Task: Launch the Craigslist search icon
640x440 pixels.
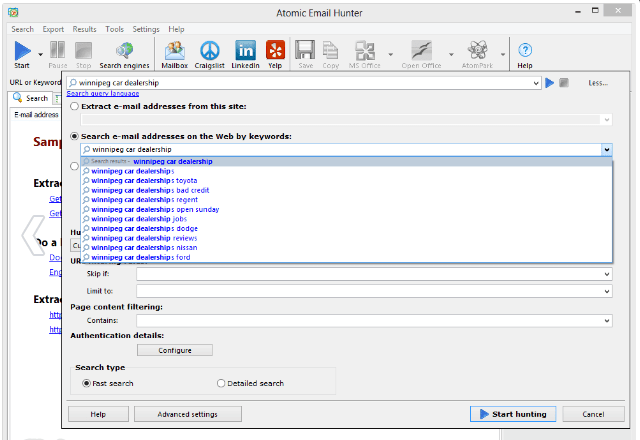Action: [209, 51]
